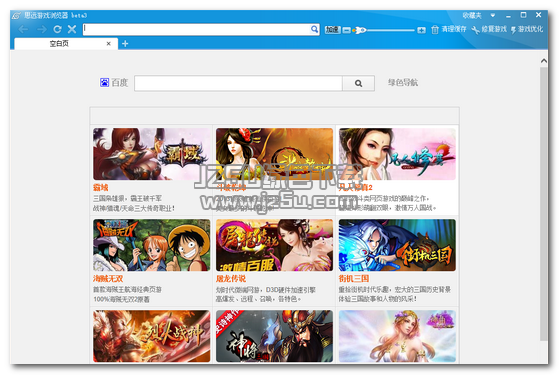Image resolution: width=559 pixels, height=375 pixels.
Task: Click the address bar magnifier icon
Action: (x=314, y=29)
